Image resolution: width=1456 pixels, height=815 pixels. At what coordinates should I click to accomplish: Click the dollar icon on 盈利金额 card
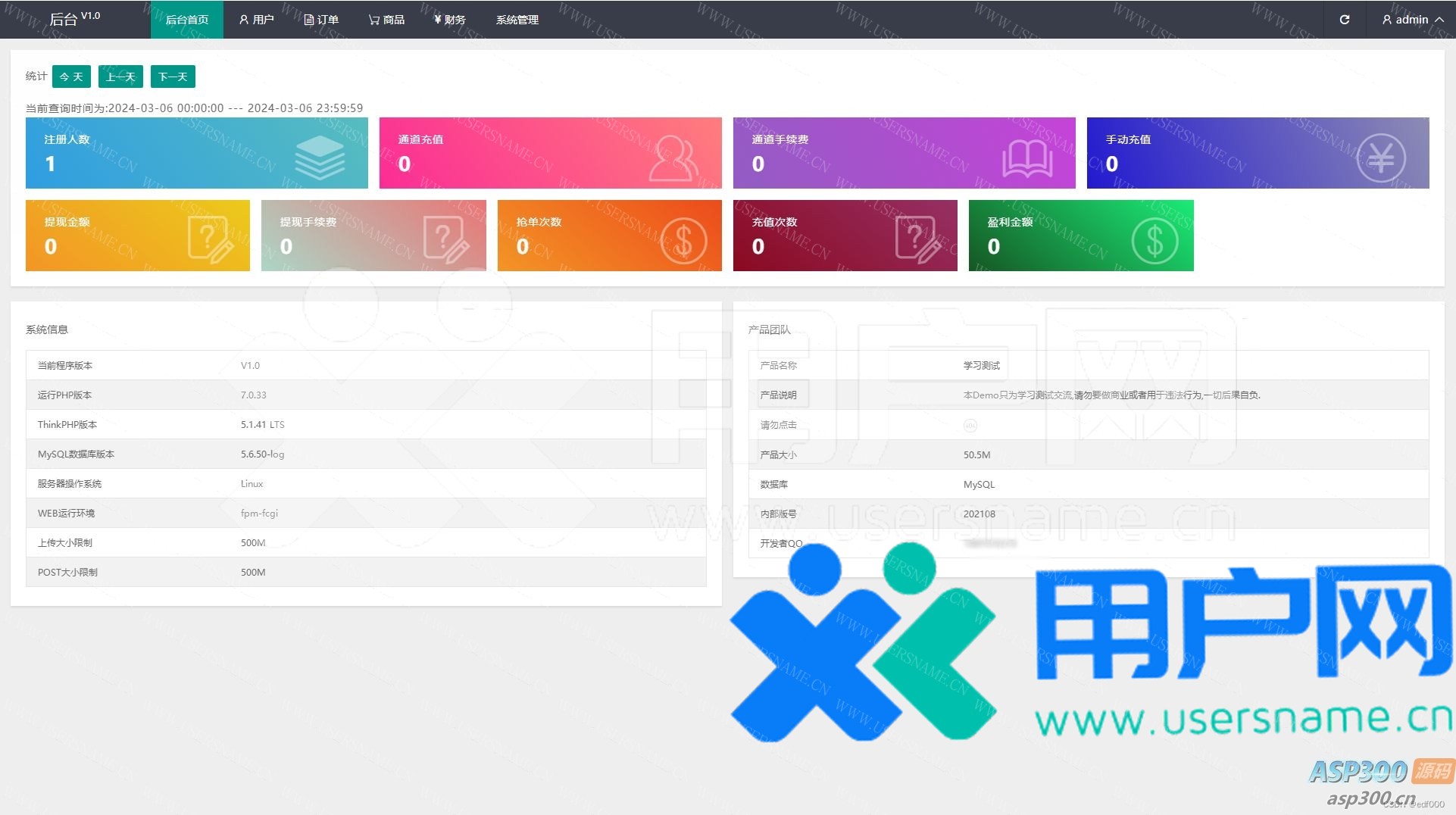(x=1154, y=241)
